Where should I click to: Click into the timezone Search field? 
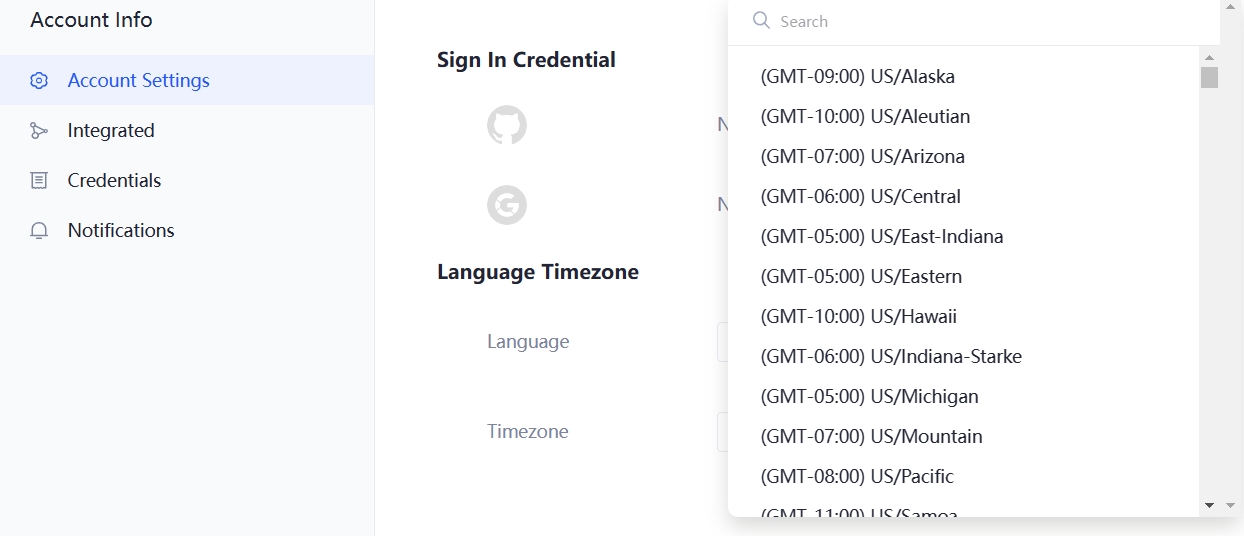[980, 21]
